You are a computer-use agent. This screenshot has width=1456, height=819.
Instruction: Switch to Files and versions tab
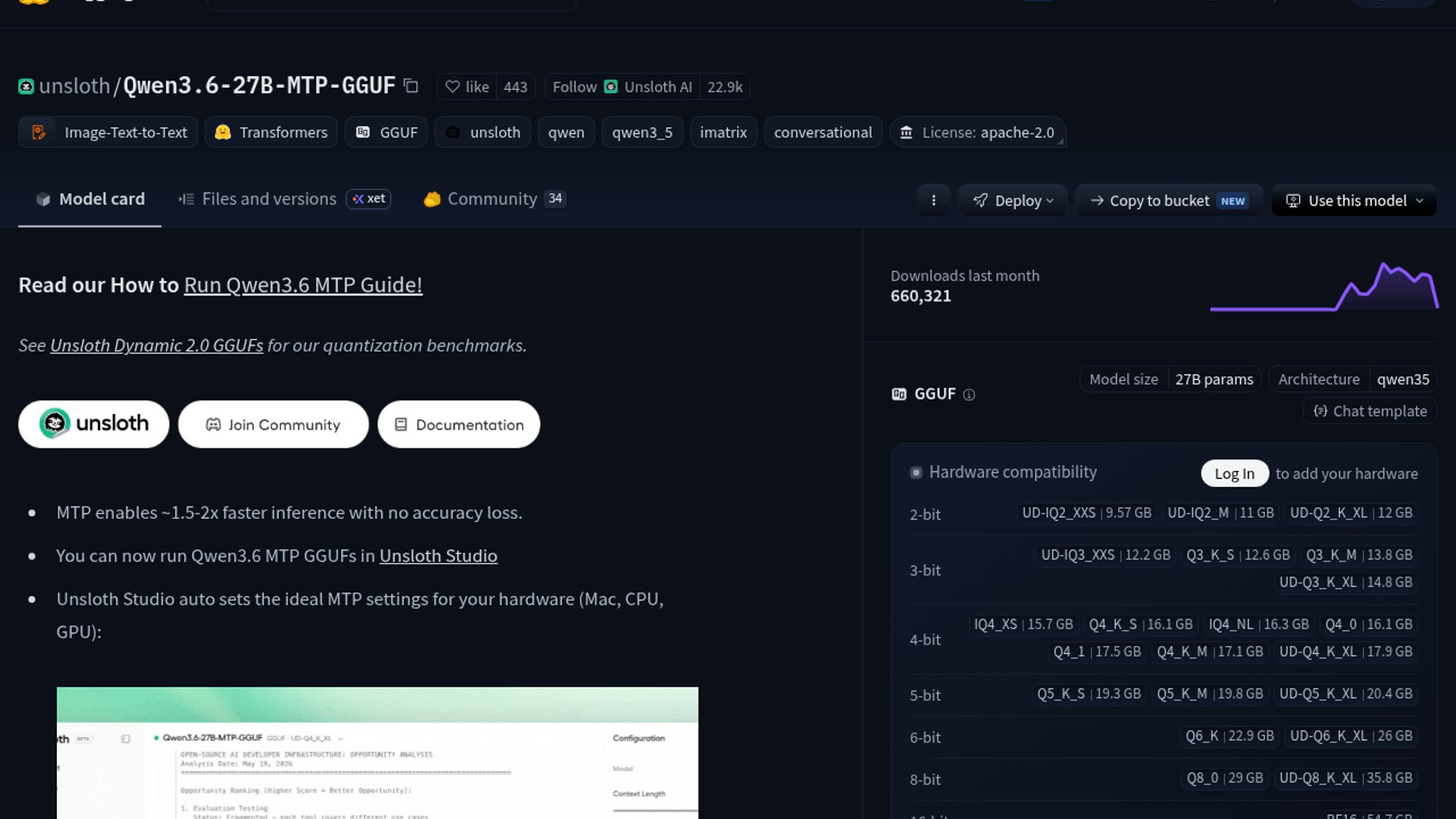[284, 199]
